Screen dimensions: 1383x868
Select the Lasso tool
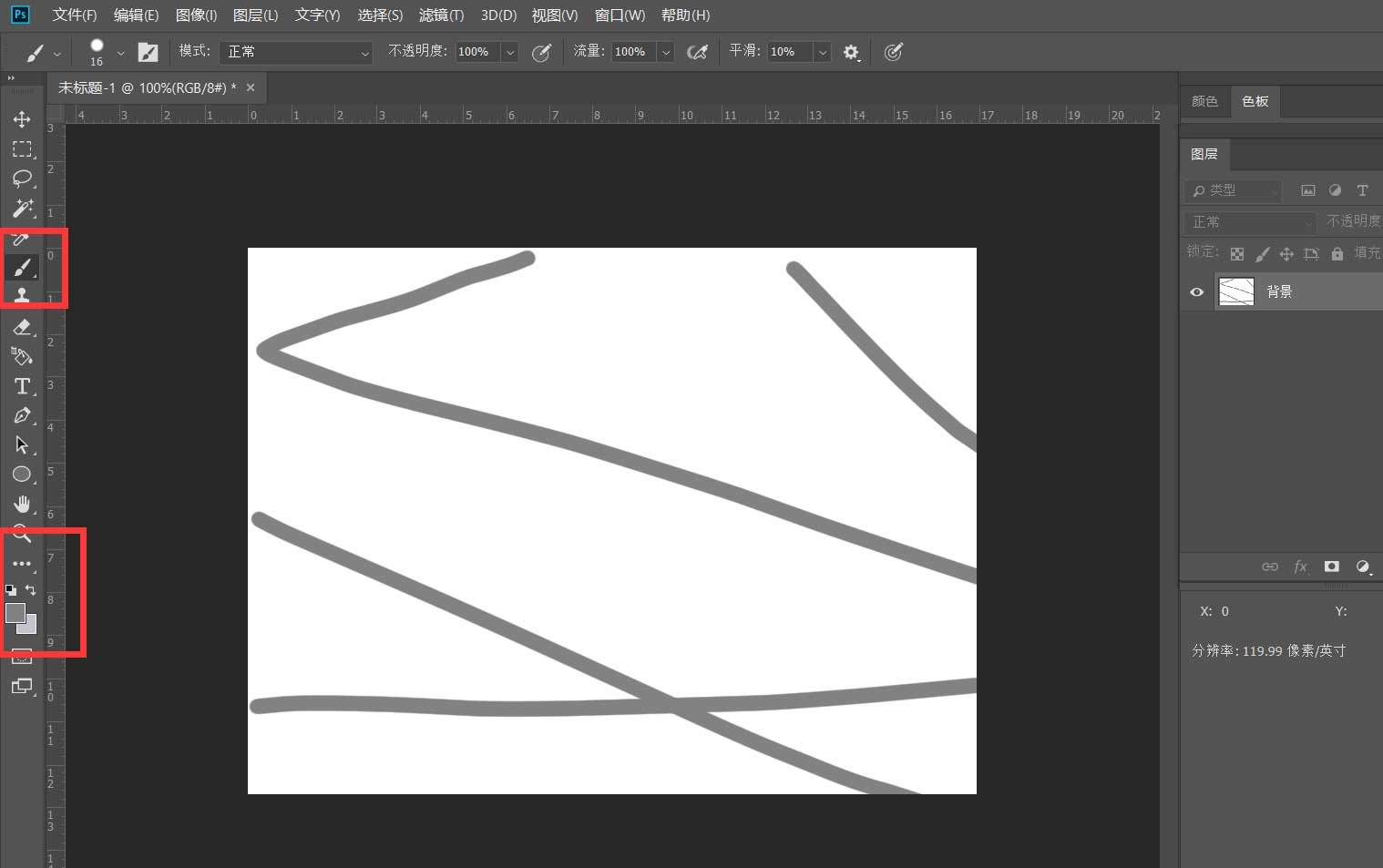[22, 179]
